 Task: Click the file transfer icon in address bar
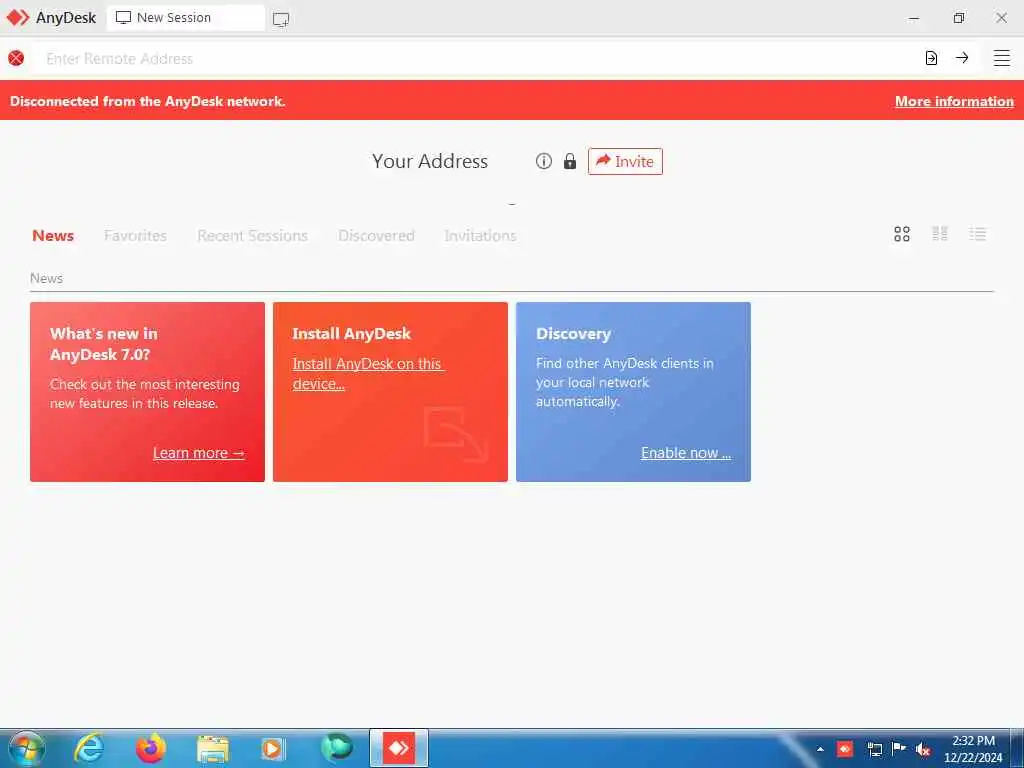point(931,58)
